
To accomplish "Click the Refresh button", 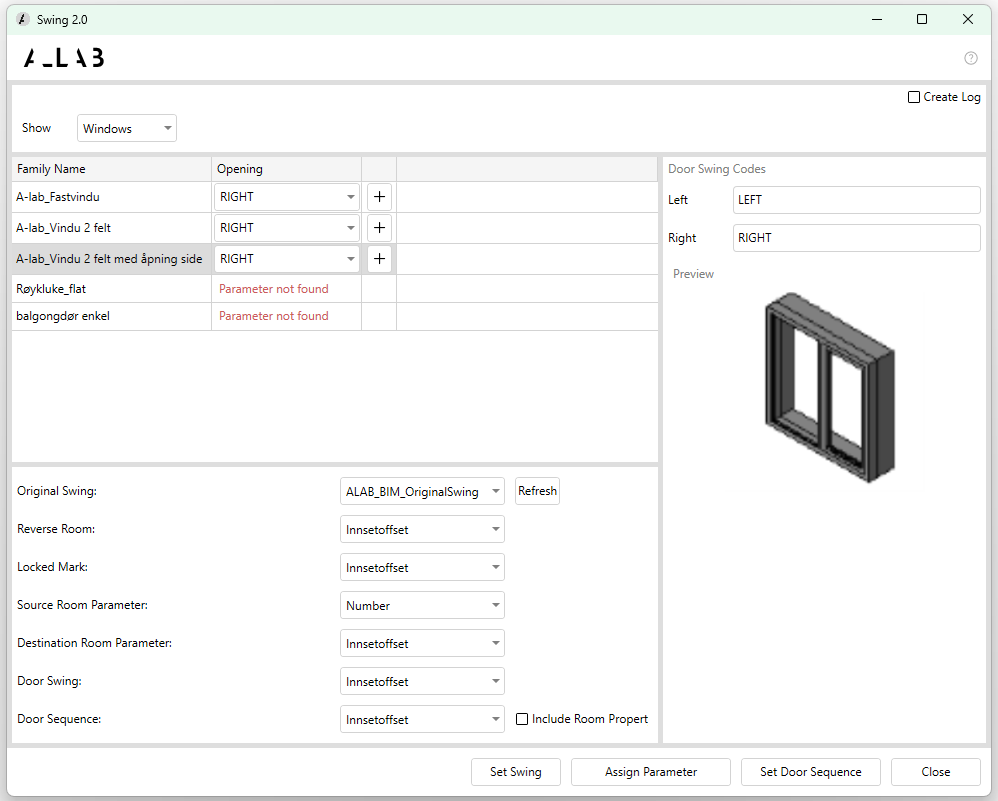I will click(537, 491).
